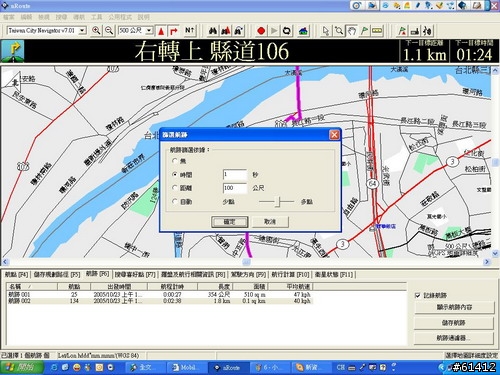Toggle the N↑ north-up icon
This screenshot has height=375, width=500.
point(189,31)
